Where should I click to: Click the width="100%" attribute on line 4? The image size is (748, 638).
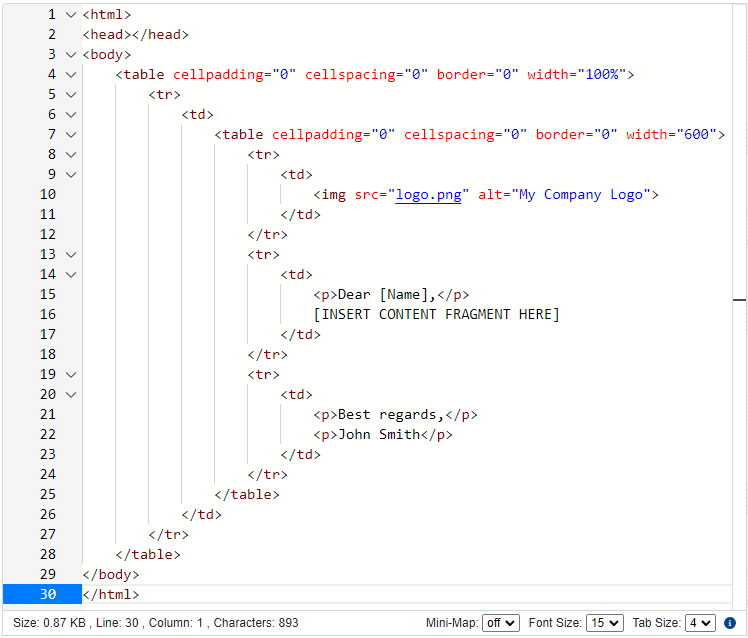(x=577, y=74)
